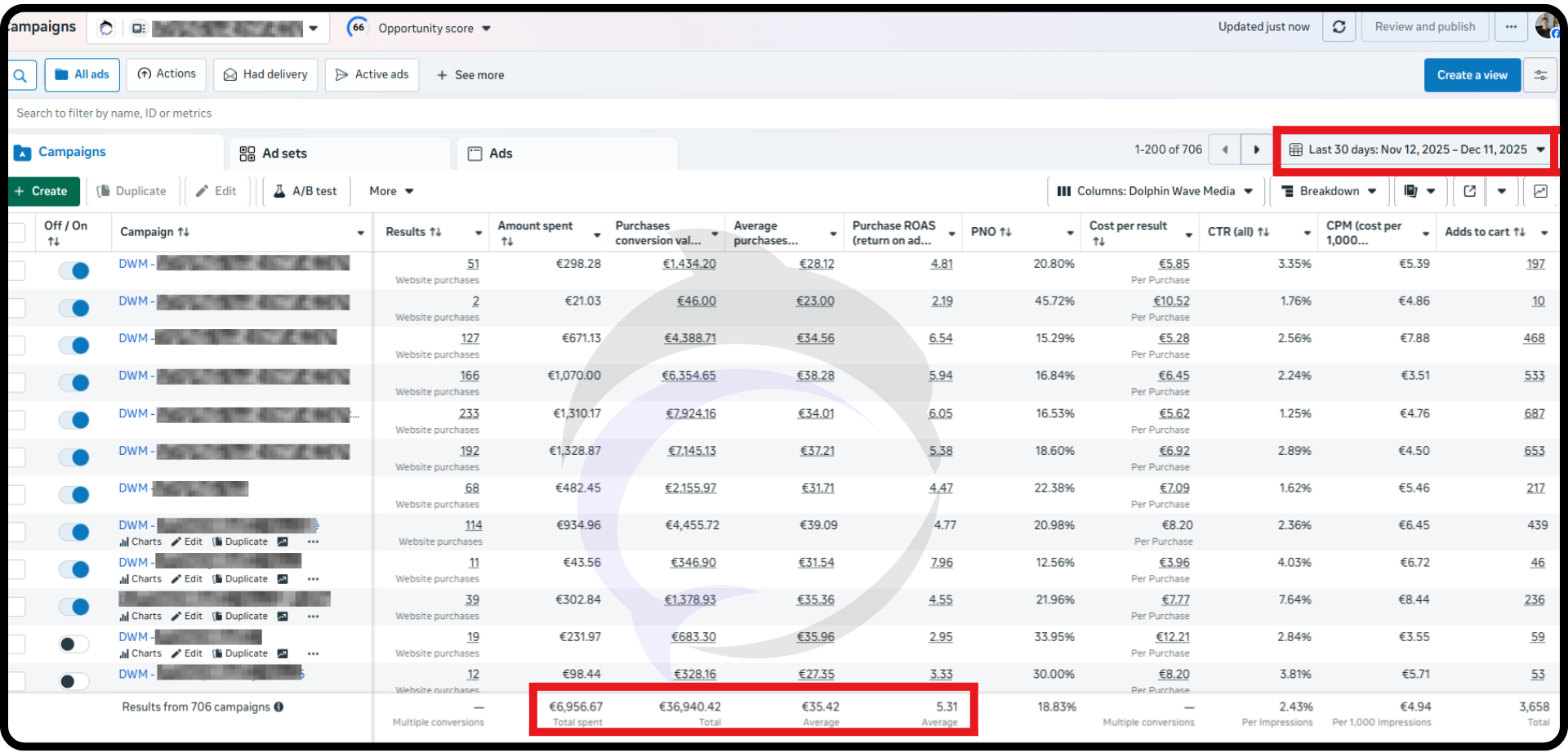This screenshot has height=753, width=1568.
Task: Select the Had delivery filter
Action: tap(265, 75)
